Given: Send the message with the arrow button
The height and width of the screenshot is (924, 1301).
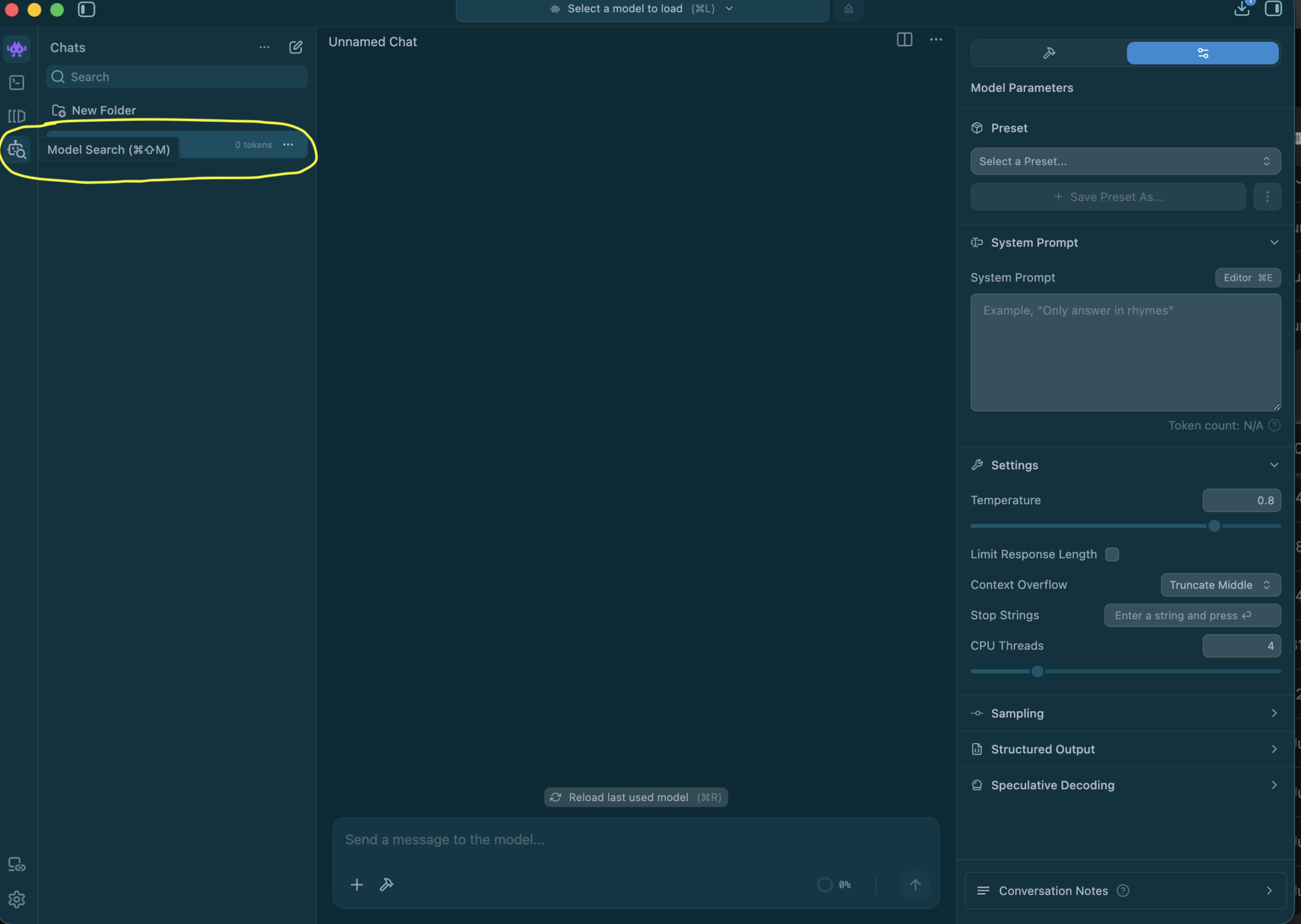Looking at the screenshot, I should [x=915, y=885].
